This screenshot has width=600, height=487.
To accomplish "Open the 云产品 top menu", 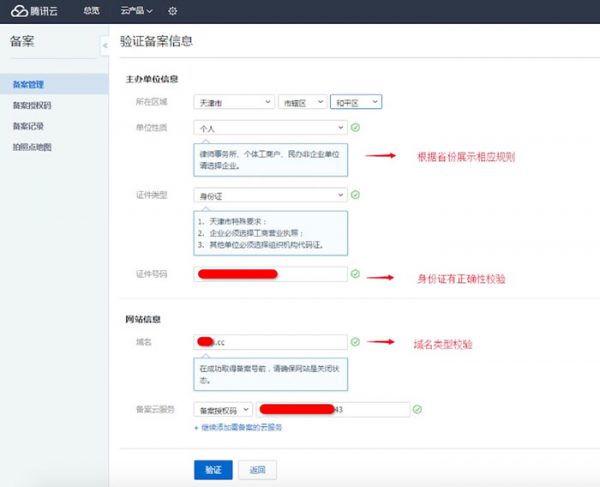I will click(x=136, y=11).
